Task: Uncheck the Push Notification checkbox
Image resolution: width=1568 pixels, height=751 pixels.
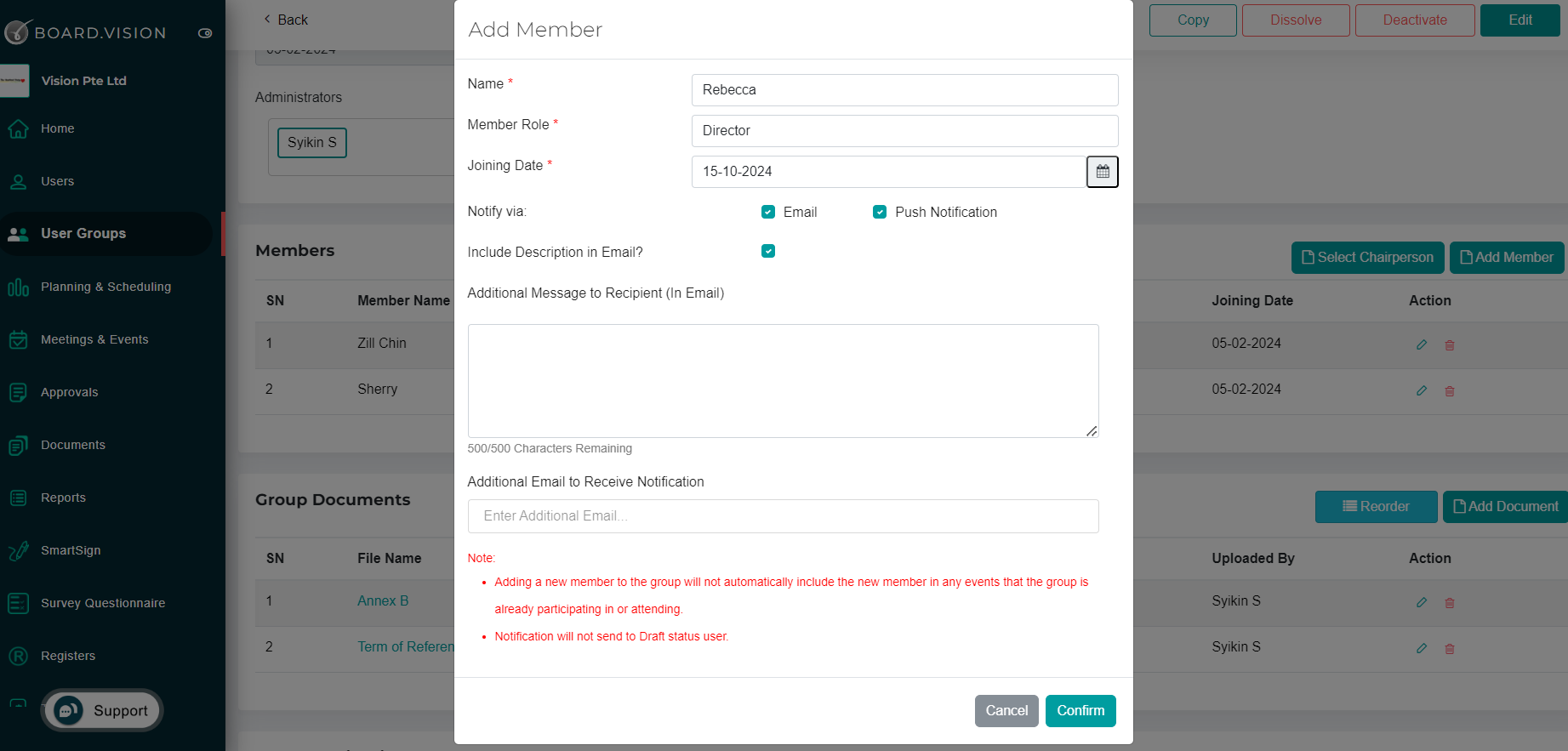Action: (880, 212)
